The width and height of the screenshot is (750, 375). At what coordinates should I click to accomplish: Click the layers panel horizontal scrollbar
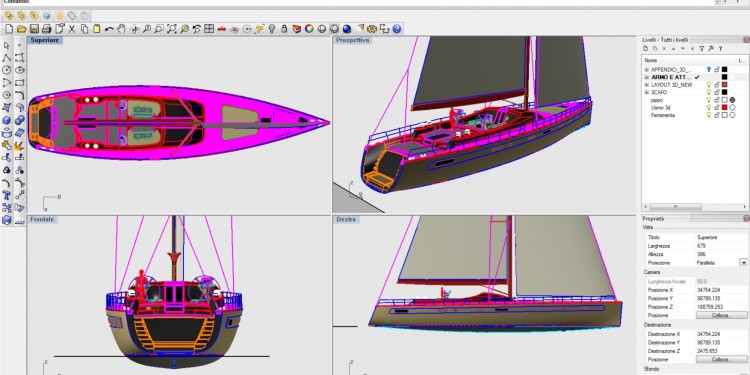pyautogui.click(x=695, y=207)
